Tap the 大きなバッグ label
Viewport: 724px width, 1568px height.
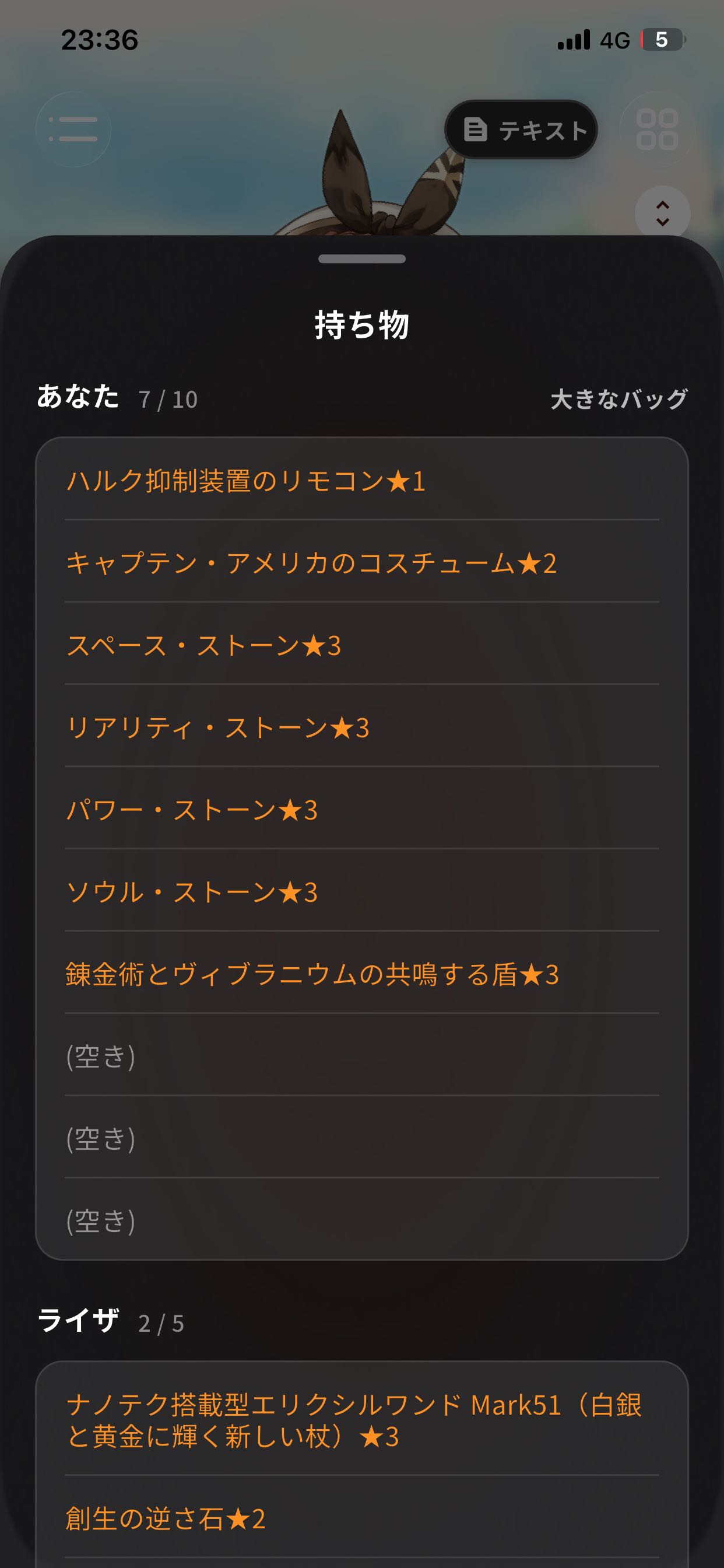(x=618, y=400)
